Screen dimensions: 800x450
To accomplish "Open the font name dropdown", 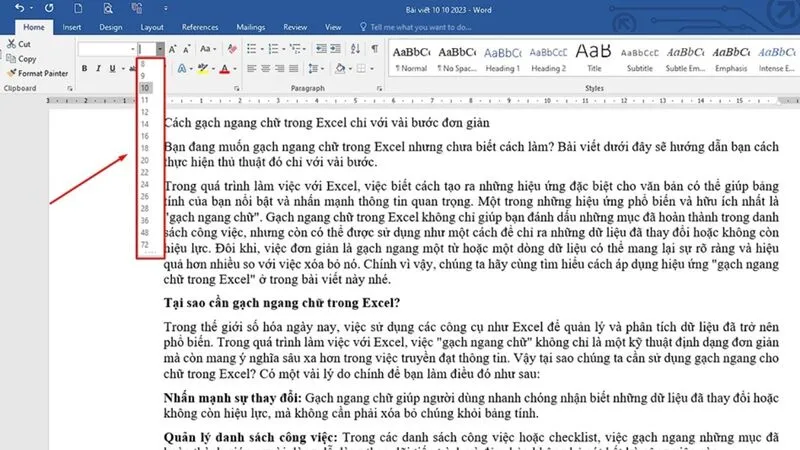I will pos(133,49).
